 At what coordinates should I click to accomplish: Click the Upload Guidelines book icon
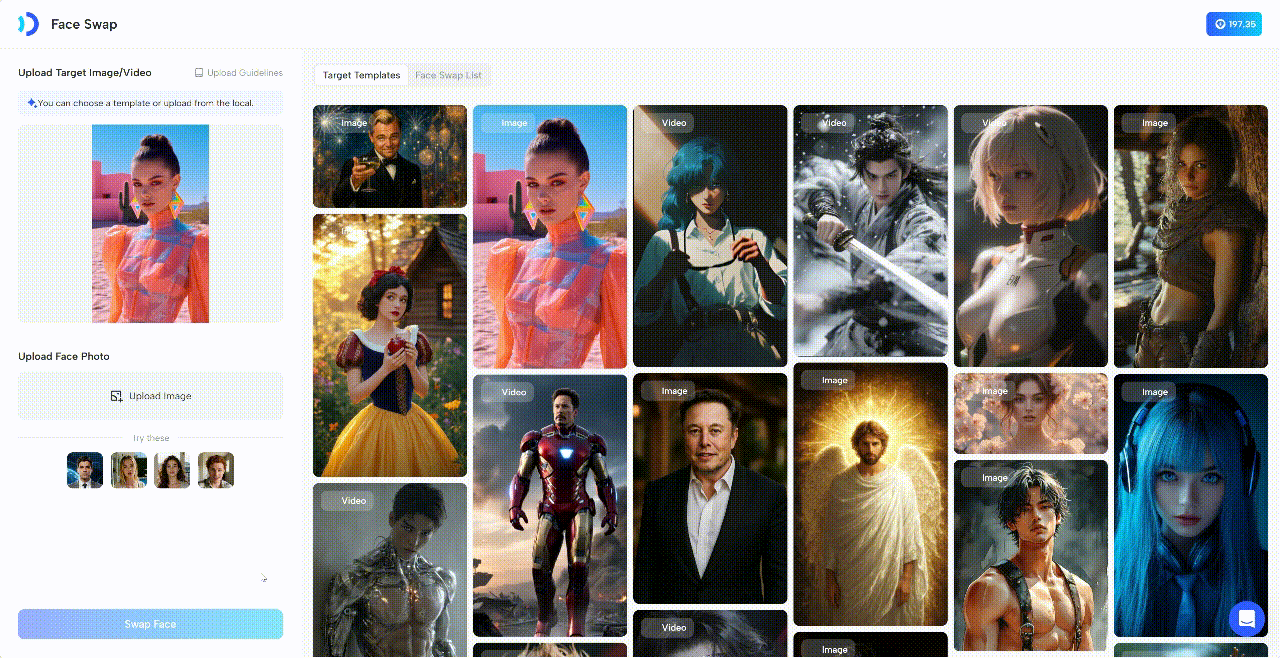point(199,73)
